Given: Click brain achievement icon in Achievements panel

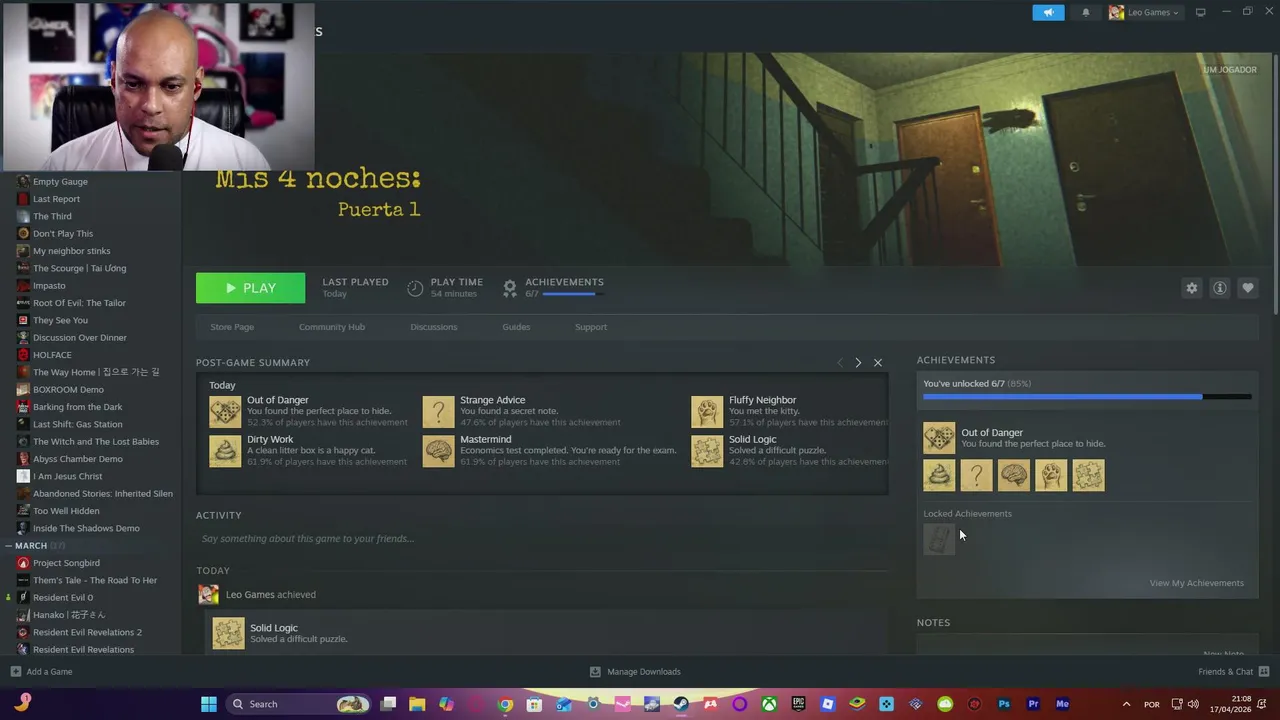Looking at the screenshot, I should click(x=1013, y=475).
